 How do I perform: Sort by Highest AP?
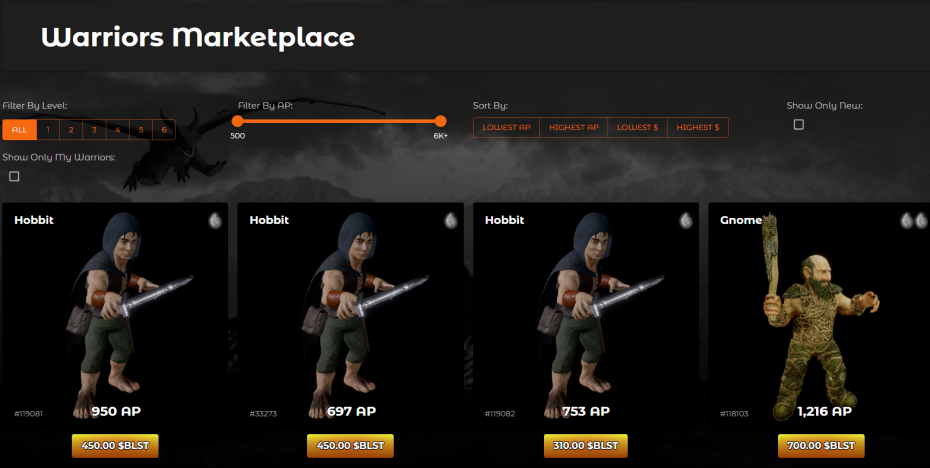point(574,128)
